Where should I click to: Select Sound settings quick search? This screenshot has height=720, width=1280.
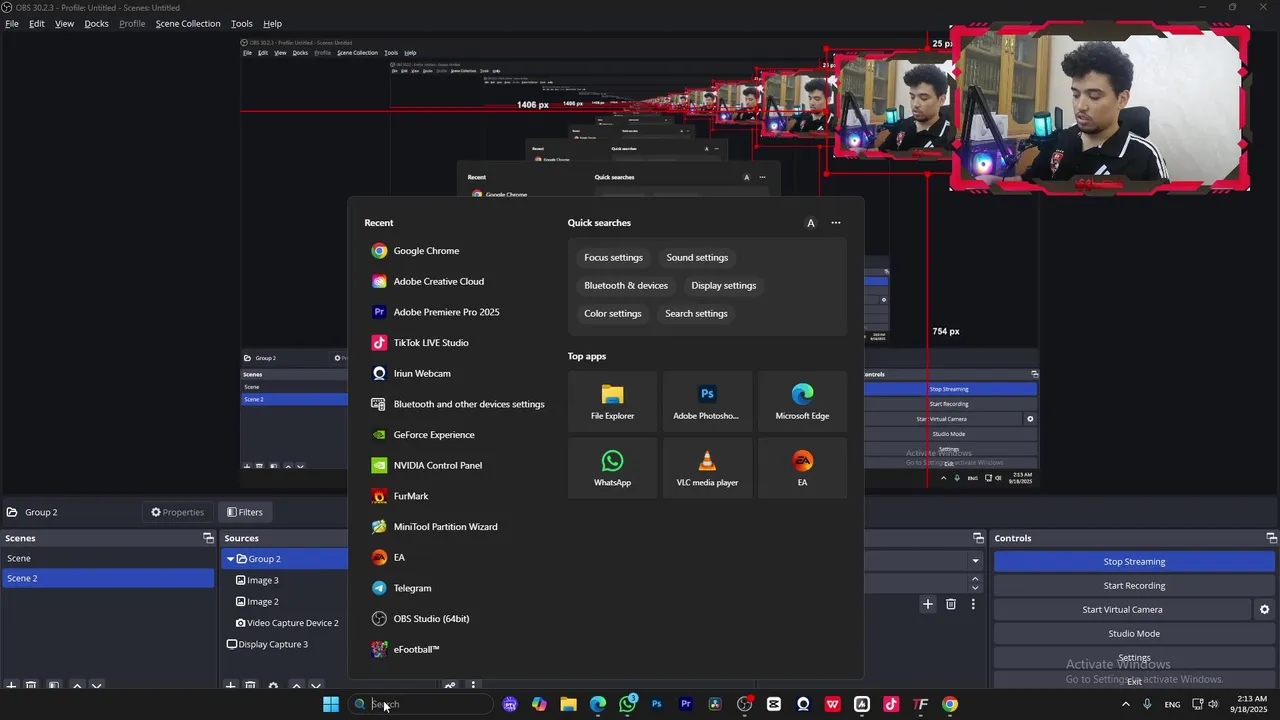coord(697,258)
